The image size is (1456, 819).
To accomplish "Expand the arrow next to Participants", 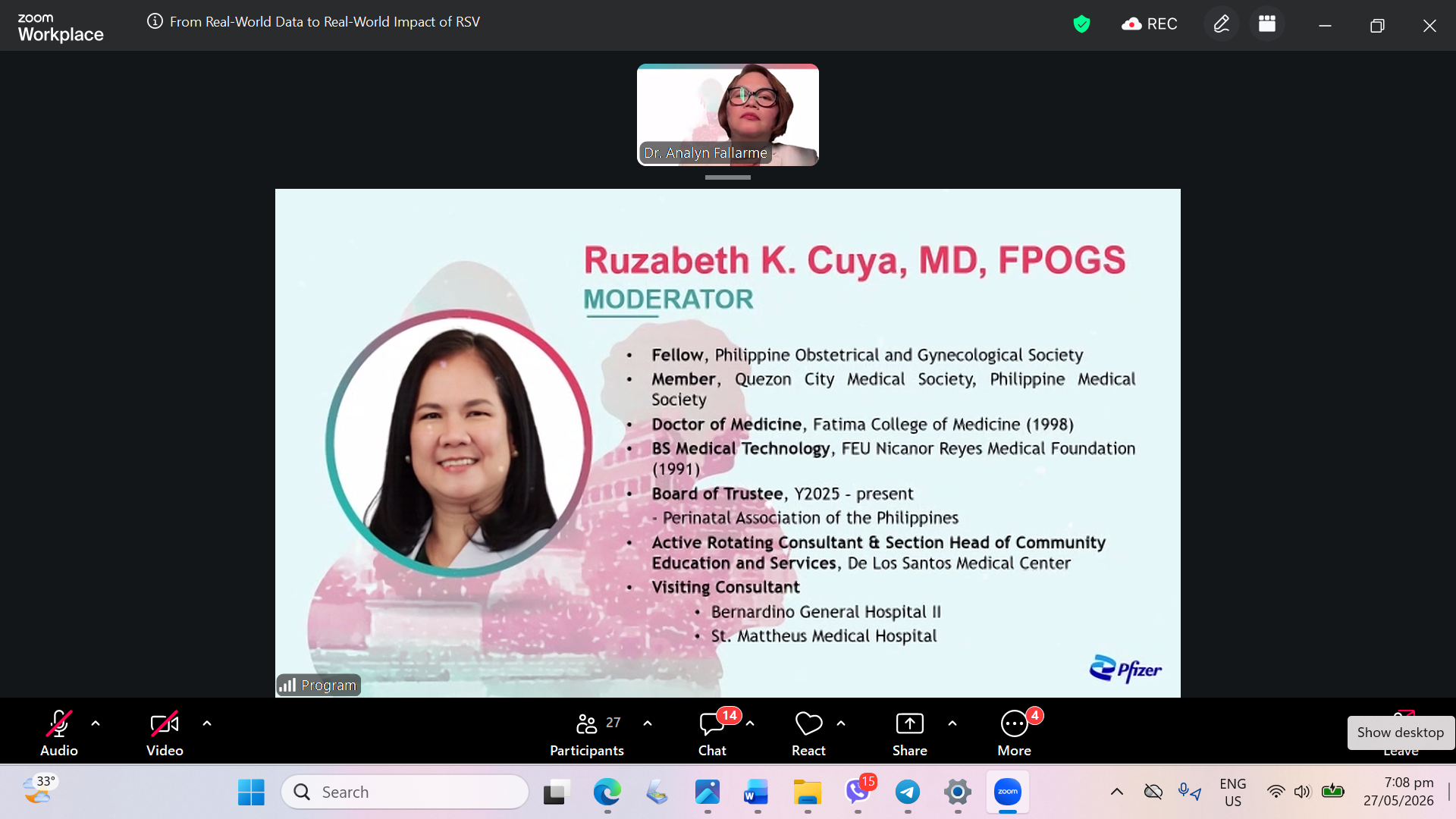I will click(x=648, y=723).
